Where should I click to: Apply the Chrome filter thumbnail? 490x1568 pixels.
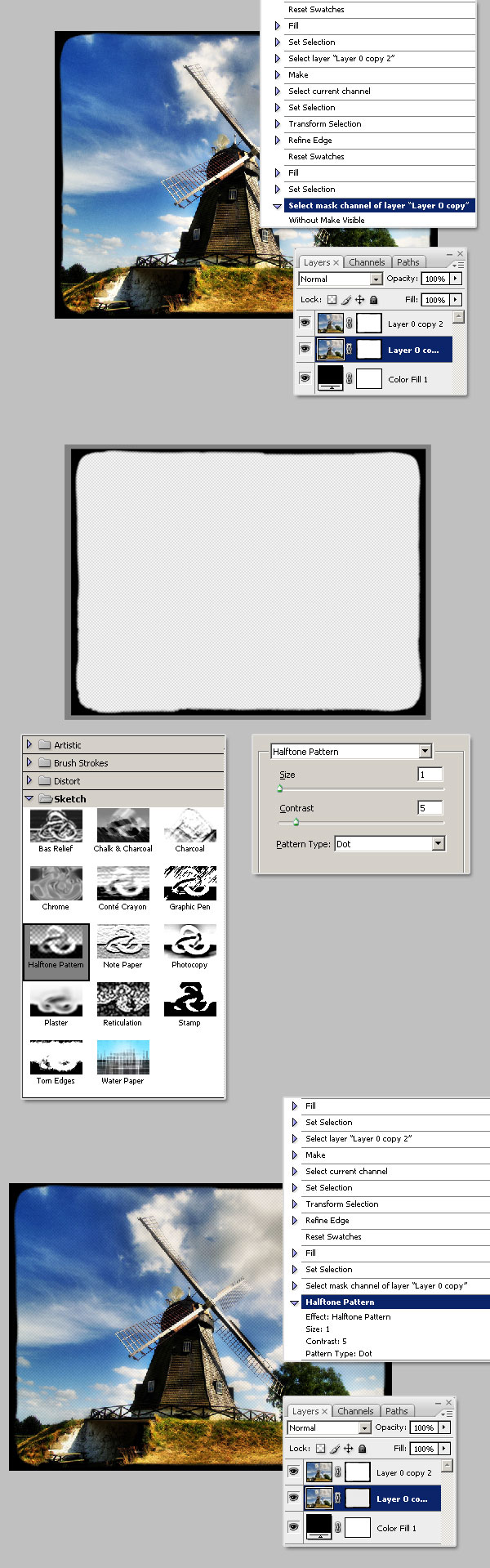coord(56,883)
